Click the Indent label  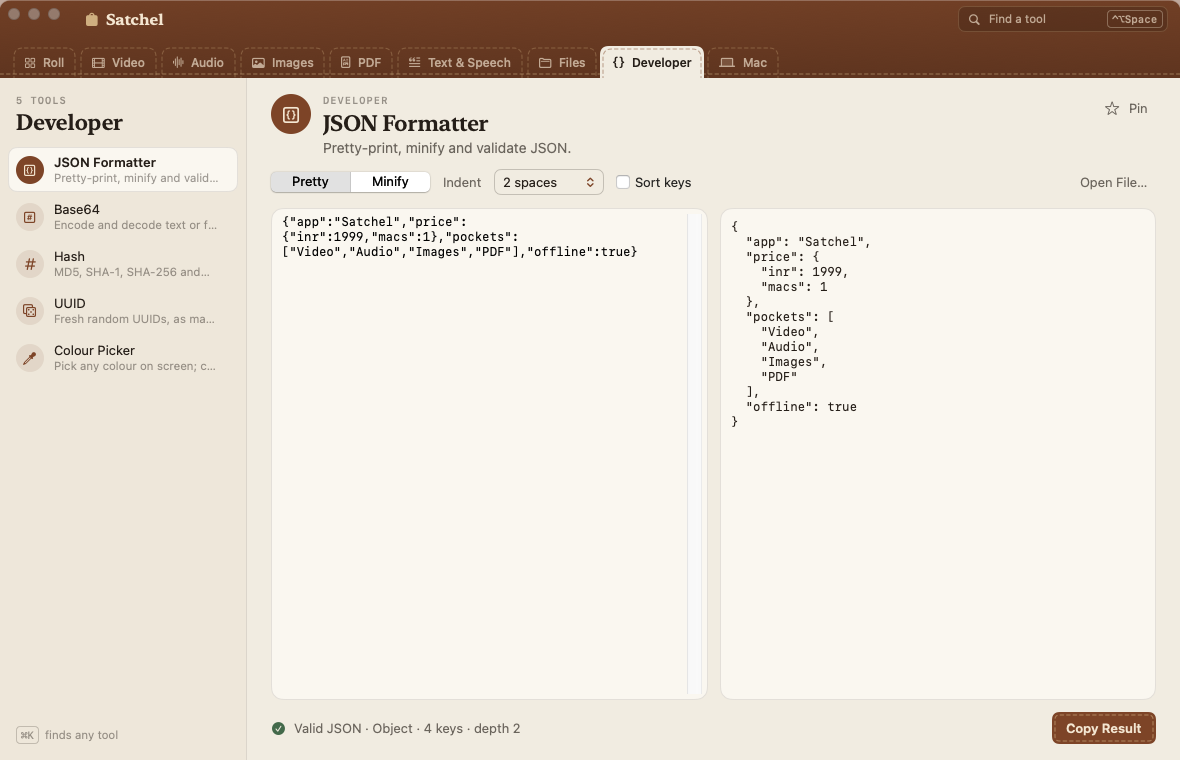click(x=462, y=183)
